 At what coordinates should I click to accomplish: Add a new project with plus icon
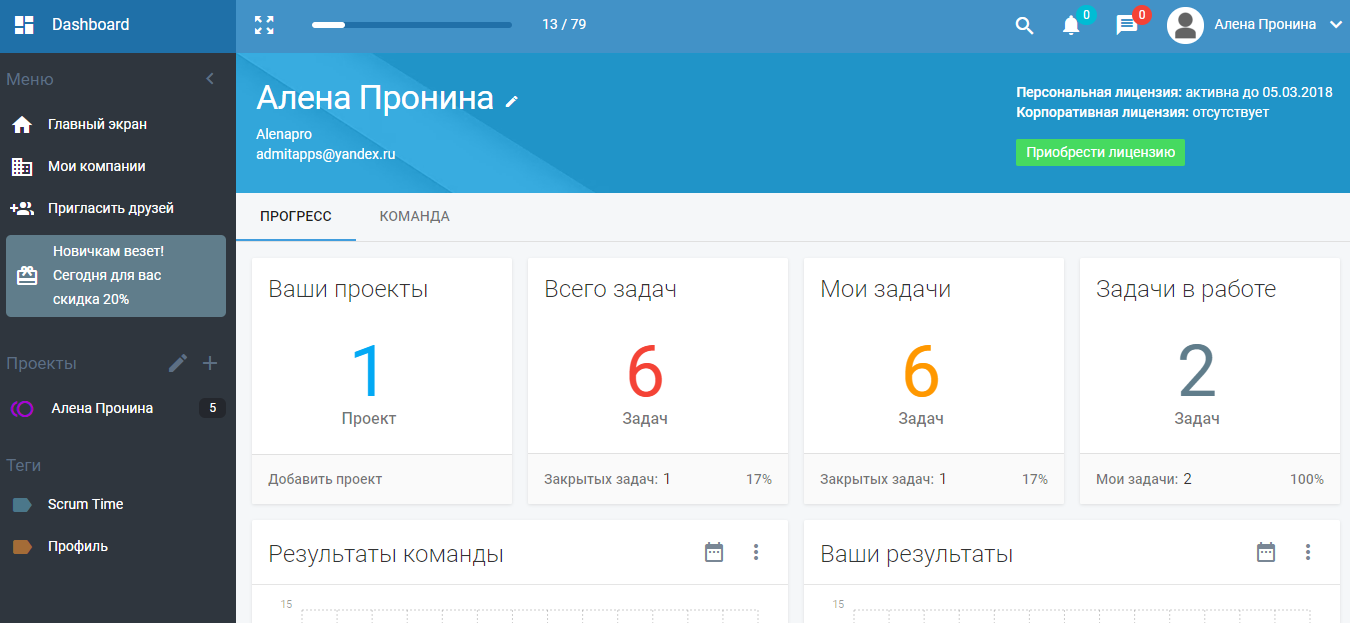click(210, 363)
